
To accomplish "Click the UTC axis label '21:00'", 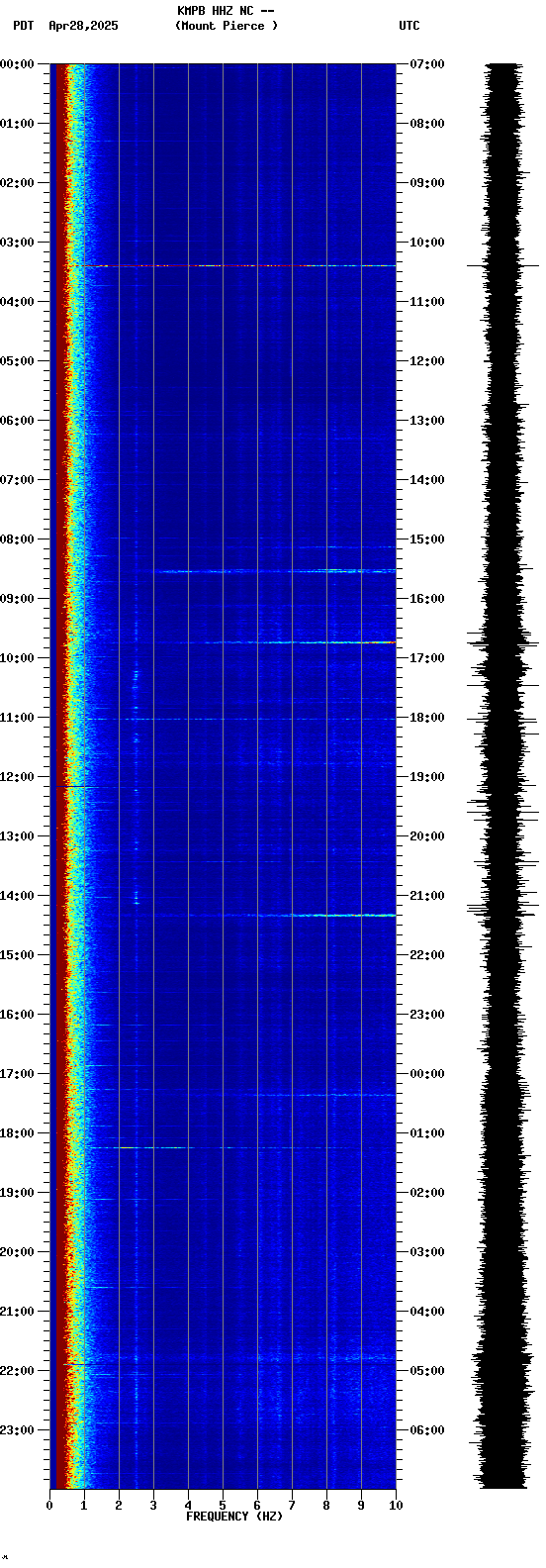I will 427,896.
